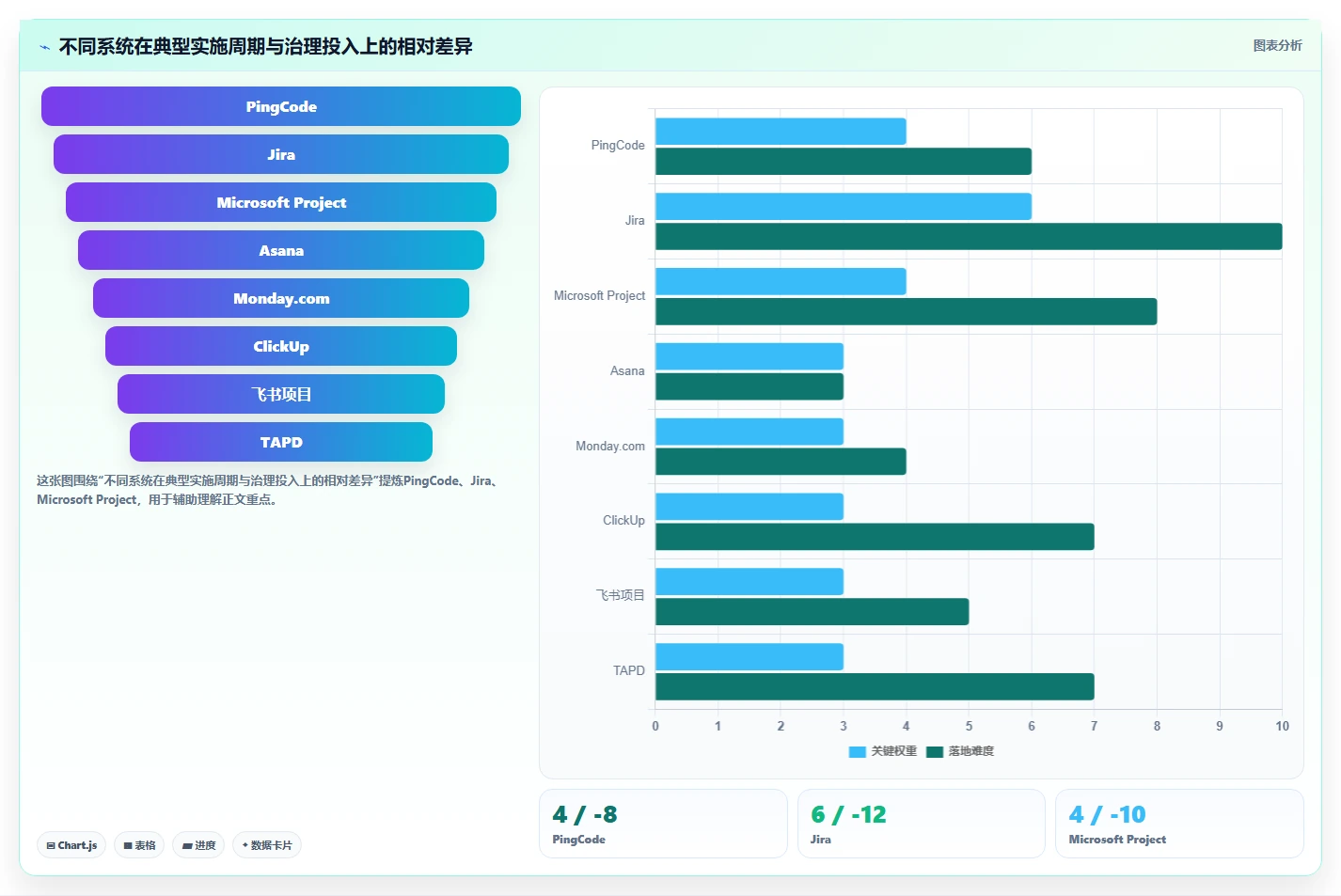
Task: Click PingCode's green 落地难度 bar
Action: (x=844, y=162)
